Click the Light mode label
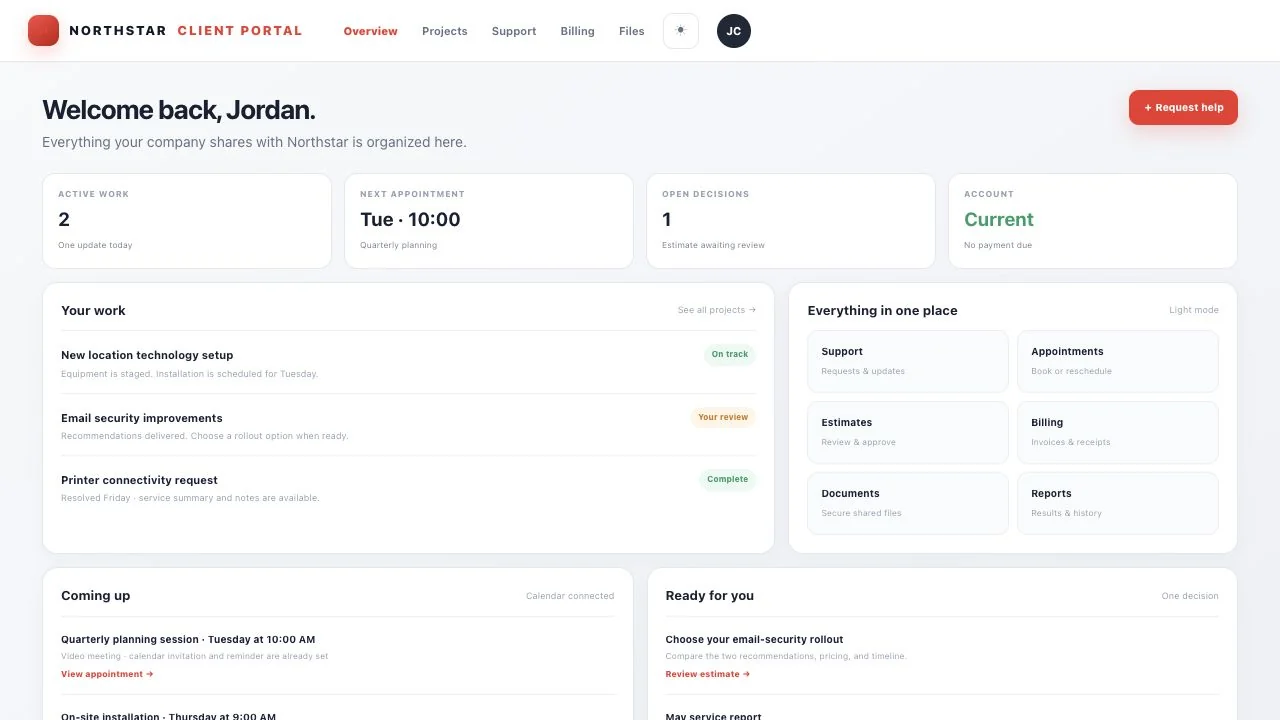The image size is (1280, 720). (x=1194, y=310)
